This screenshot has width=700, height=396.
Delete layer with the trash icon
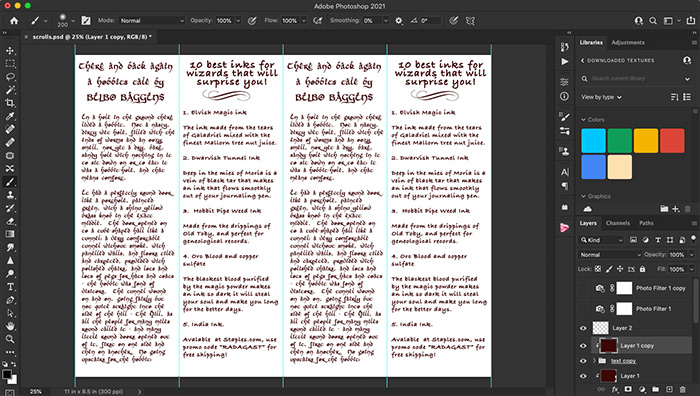coord(683,390)
